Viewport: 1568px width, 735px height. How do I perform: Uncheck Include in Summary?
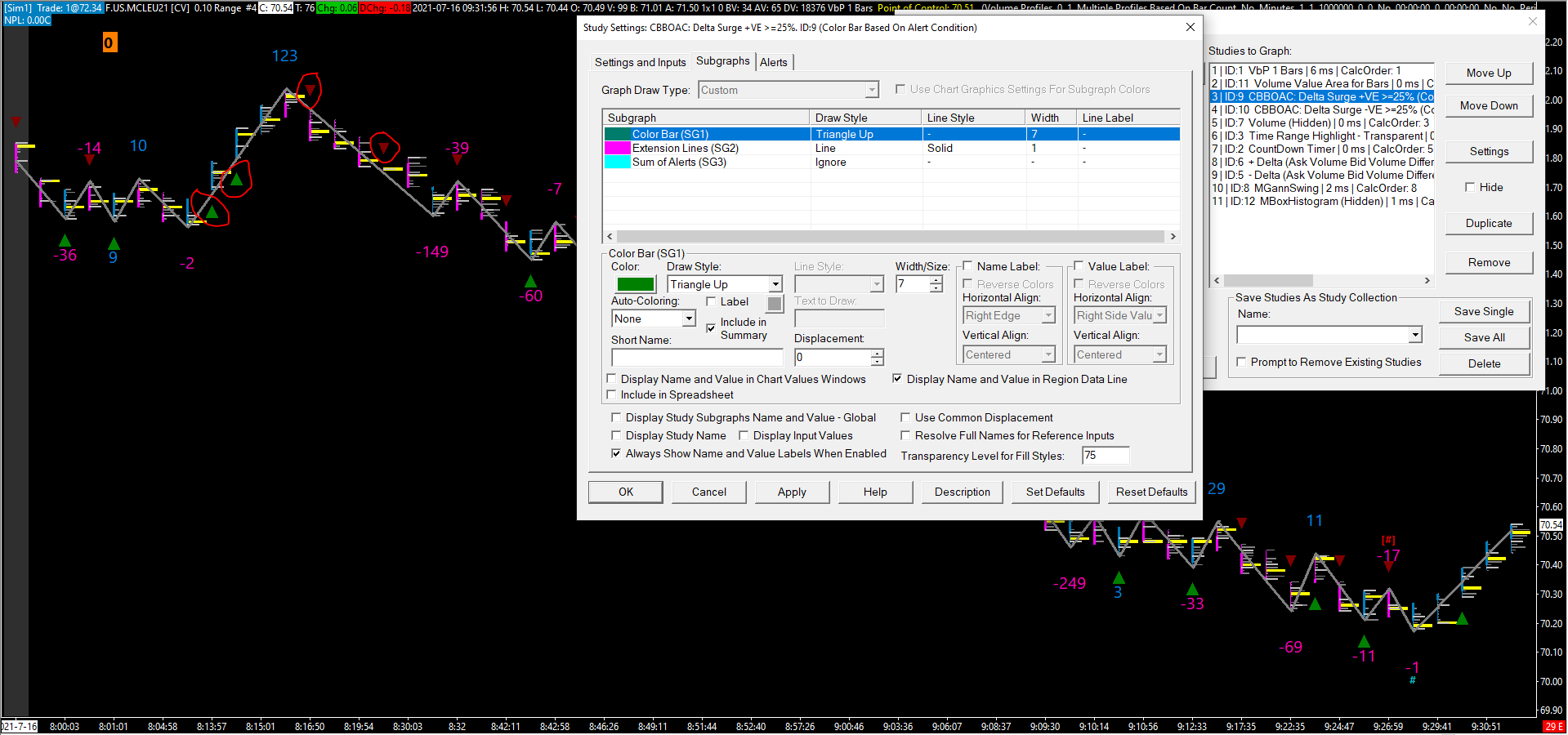click(x=711, y=327)
